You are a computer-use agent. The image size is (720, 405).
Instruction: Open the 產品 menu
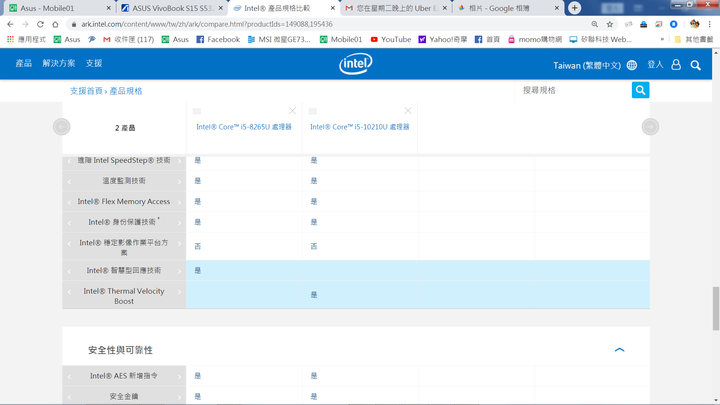click(23, 63)
